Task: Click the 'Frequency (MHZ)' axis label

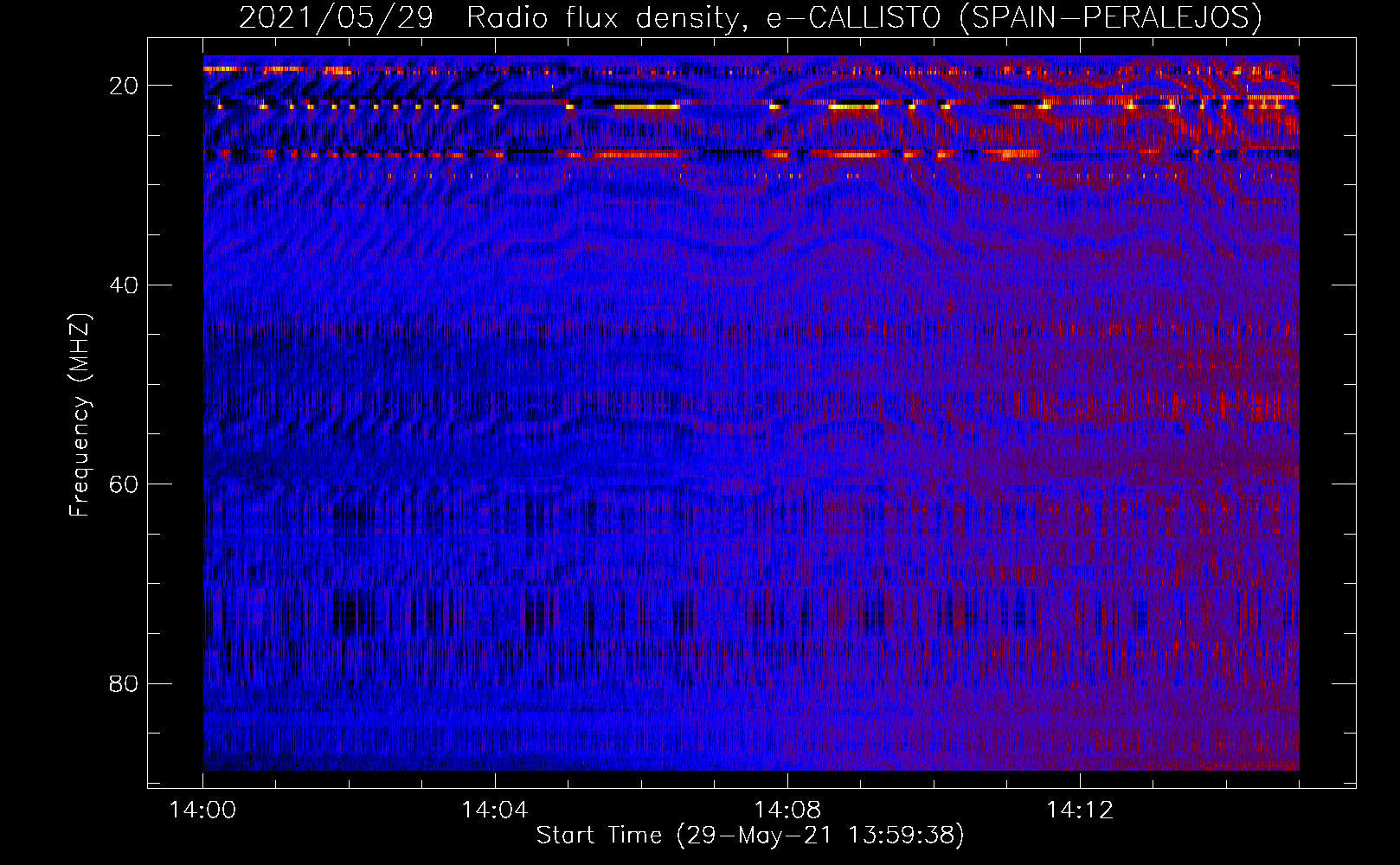Action: [x=80, y=415]
